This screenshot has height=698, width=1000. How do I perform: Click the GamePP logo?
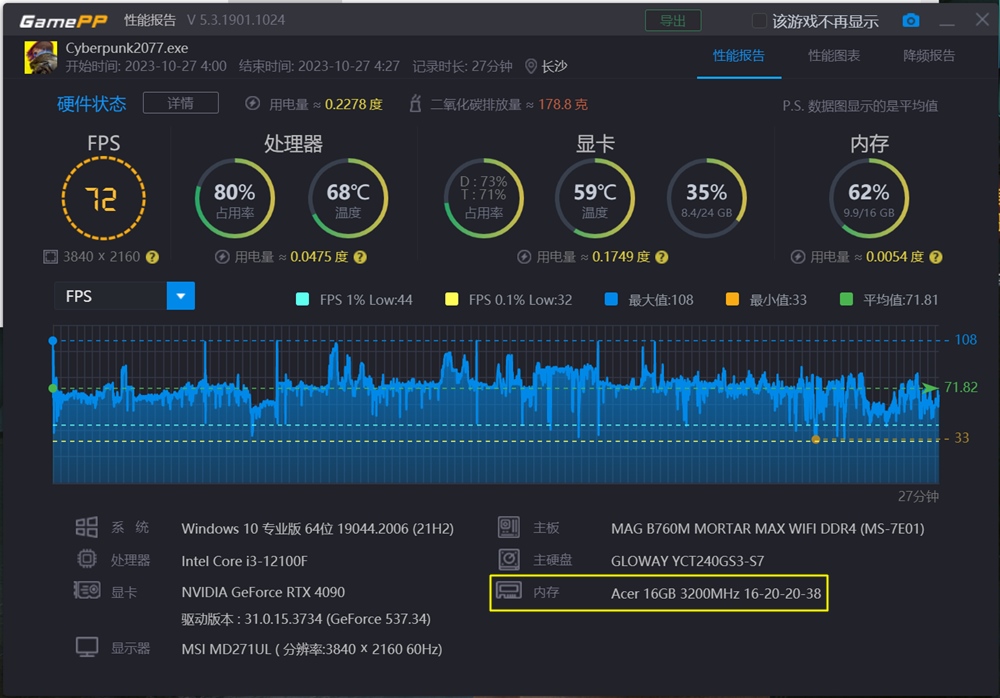pos(63,21)
